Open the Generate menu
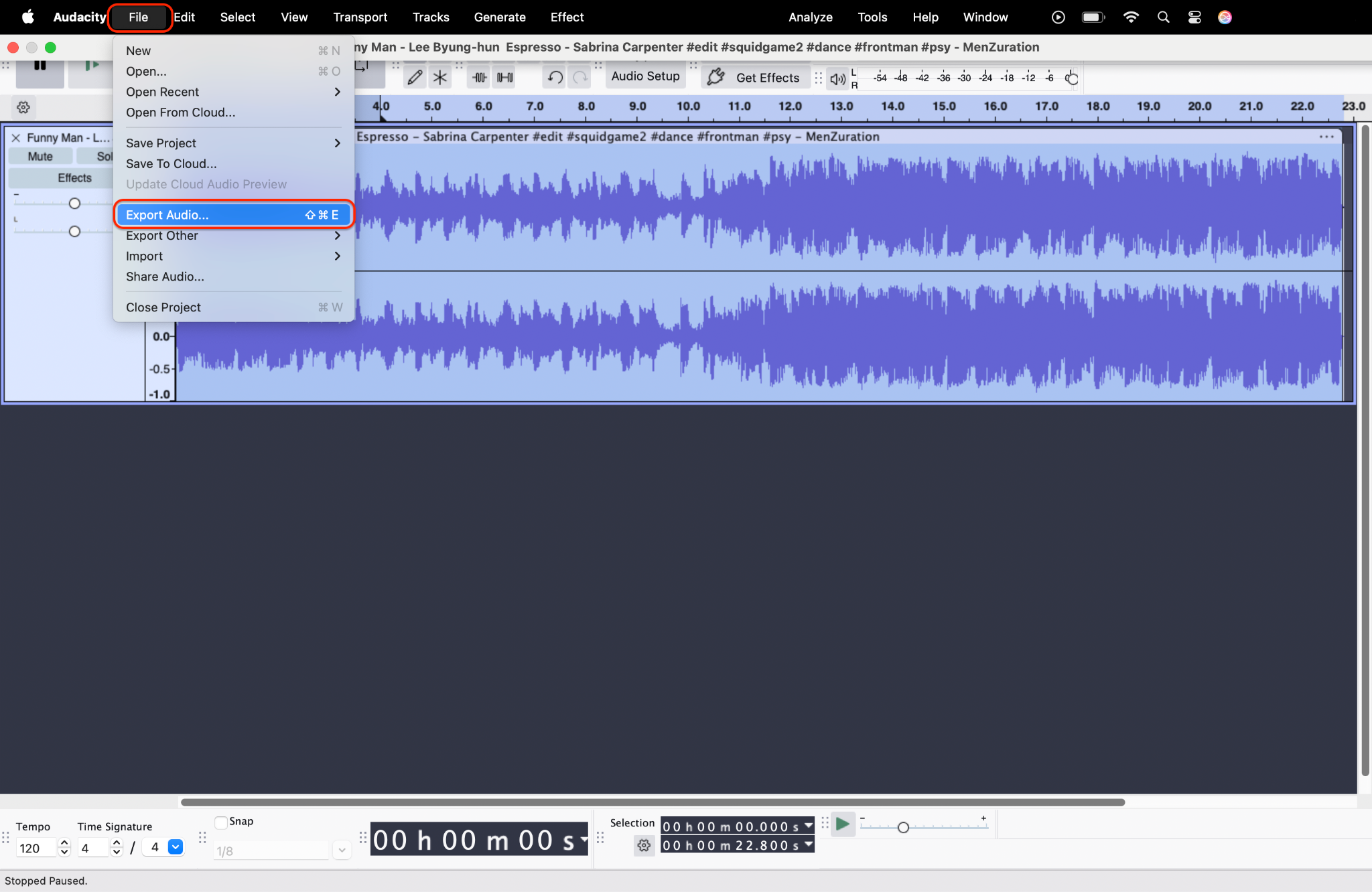Viewport: 1372px width, 892px height. [500, 17]
